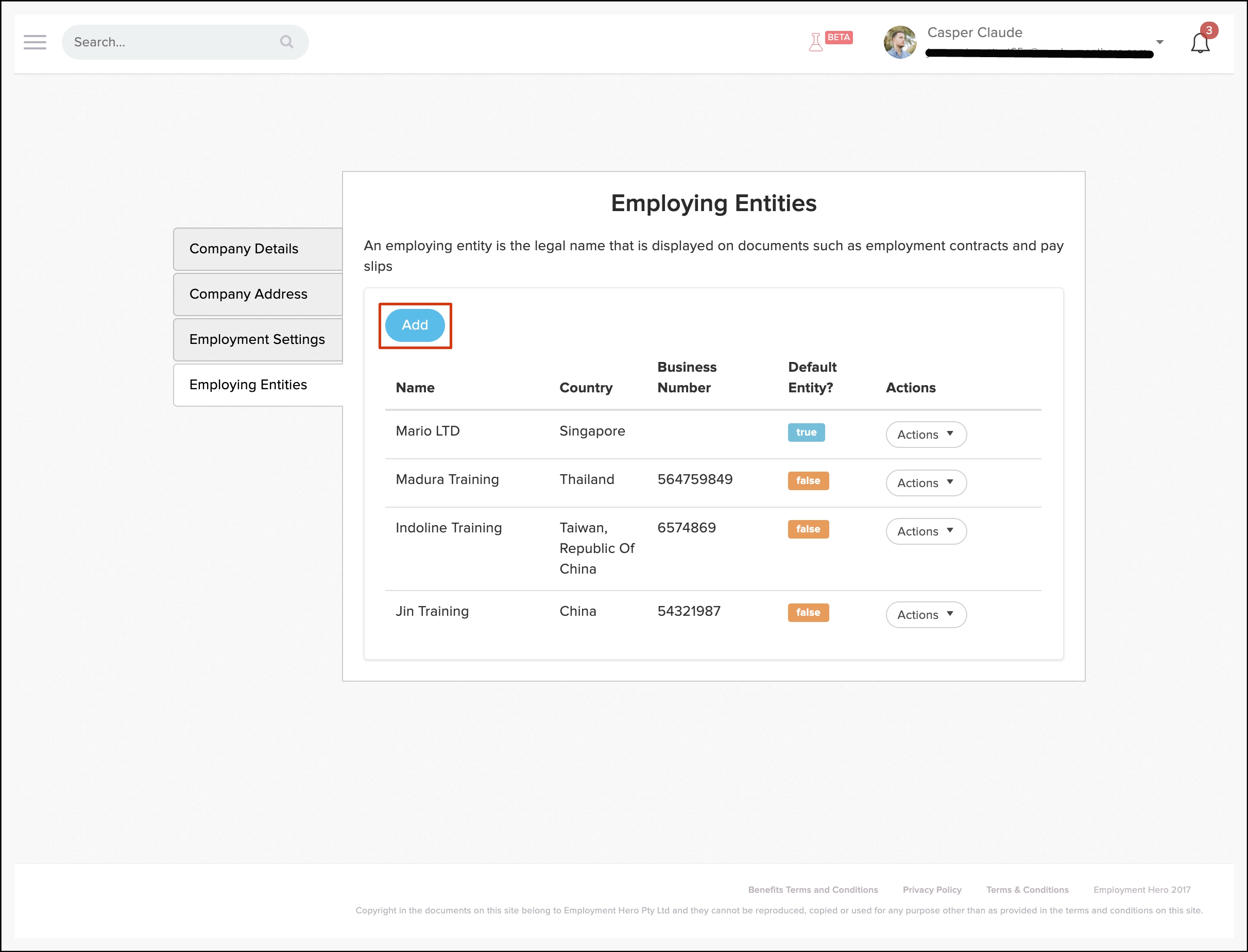Click the beta lab flask icon

815,43
